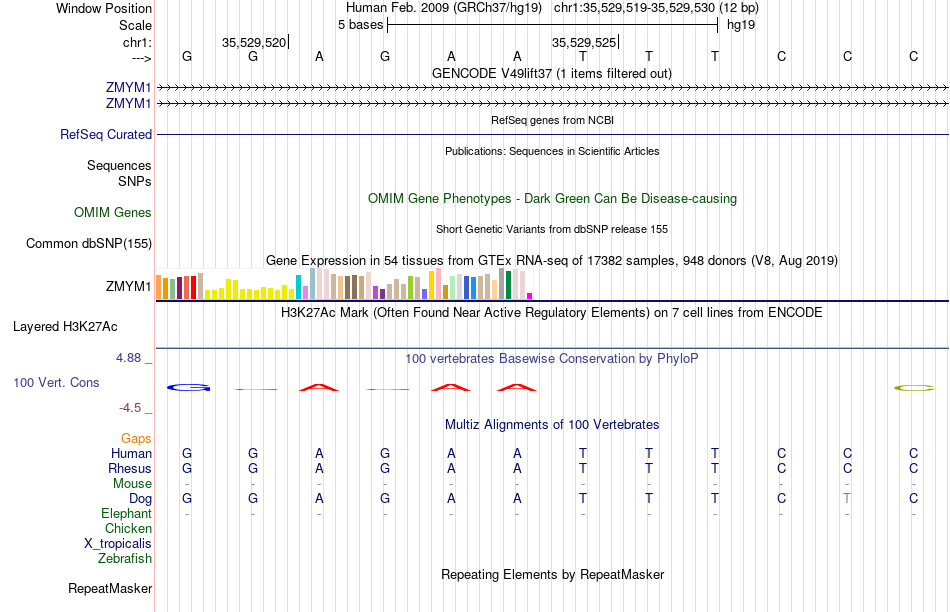Click the 100 Vert. Cons label

click(56, 382)
